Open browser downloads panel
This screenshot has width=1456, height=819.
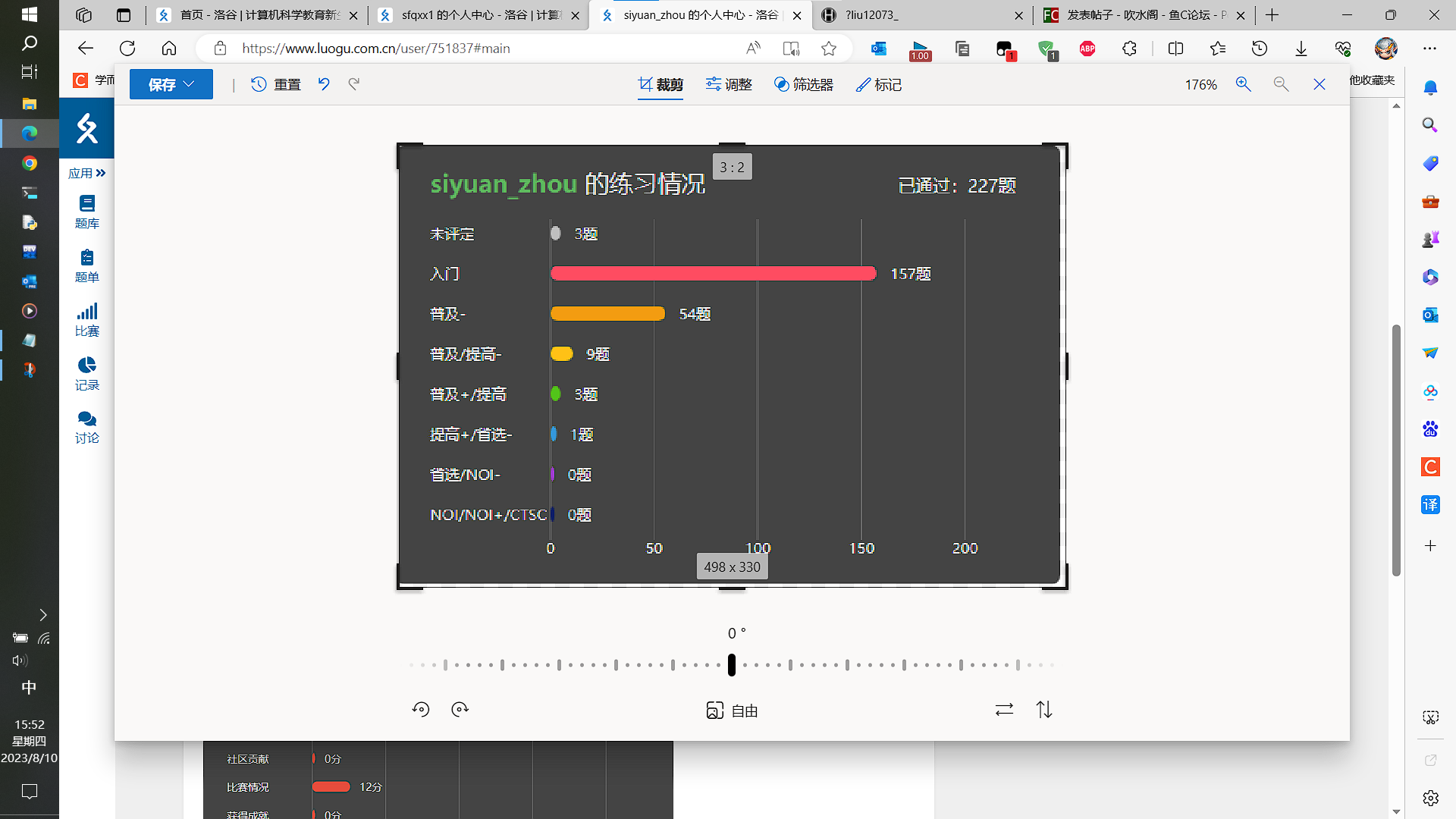1301,49
